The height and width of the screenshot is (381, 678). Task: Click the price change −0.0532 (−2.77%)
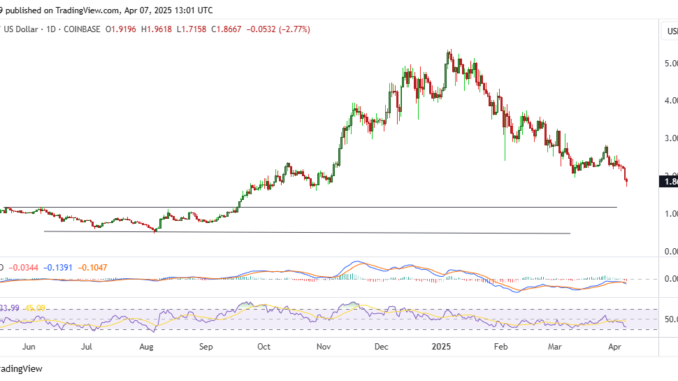[278, 29]
